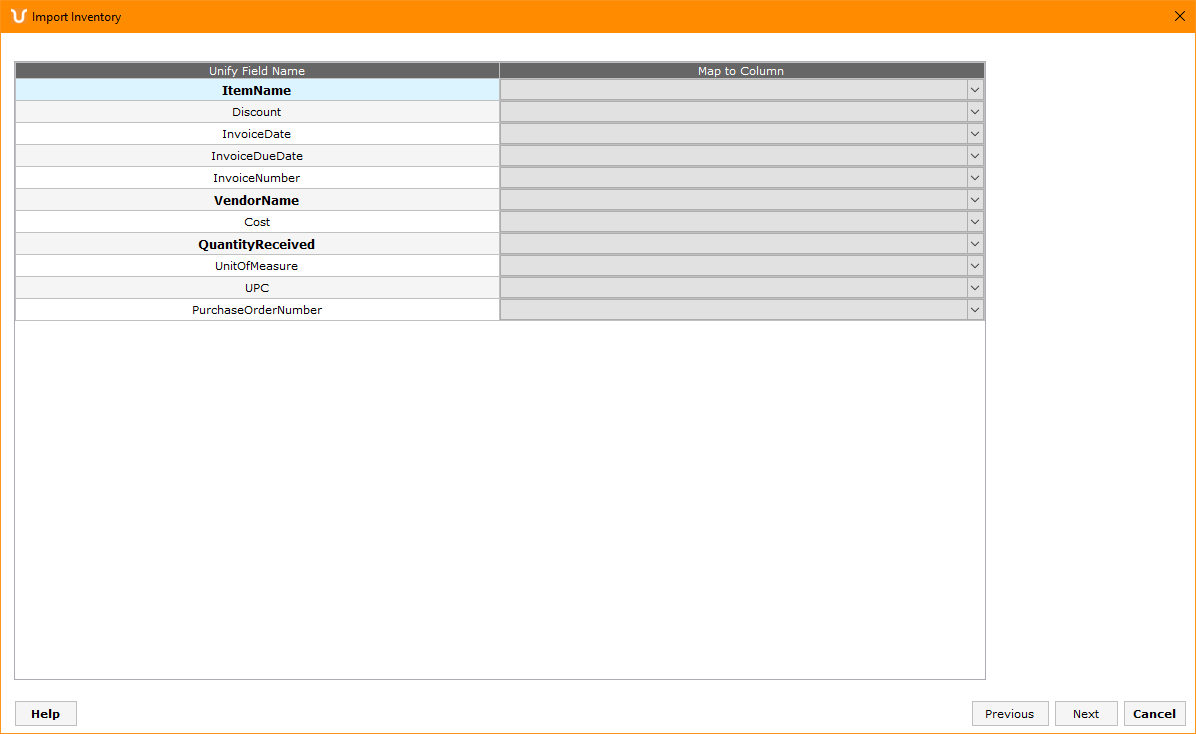Expand the Discount mapping dropdown arrow
Image resolution: width=1196 pixels, height=734 pixels.
(x=975, y=112)
